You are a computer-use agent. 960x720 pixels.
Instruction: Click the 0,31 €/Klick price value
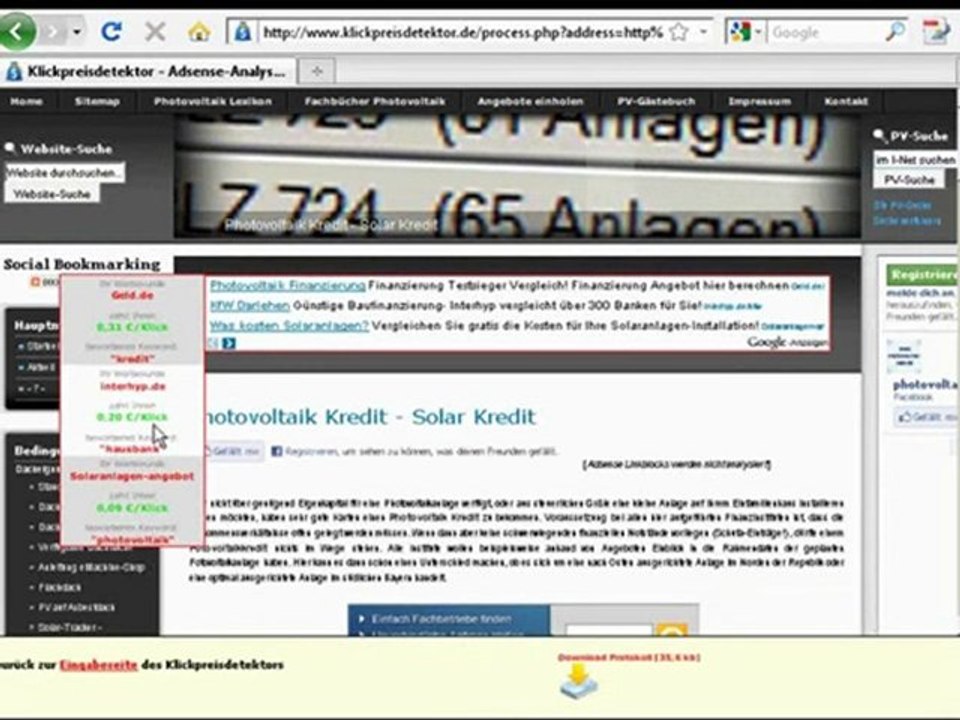pos(132,327)
